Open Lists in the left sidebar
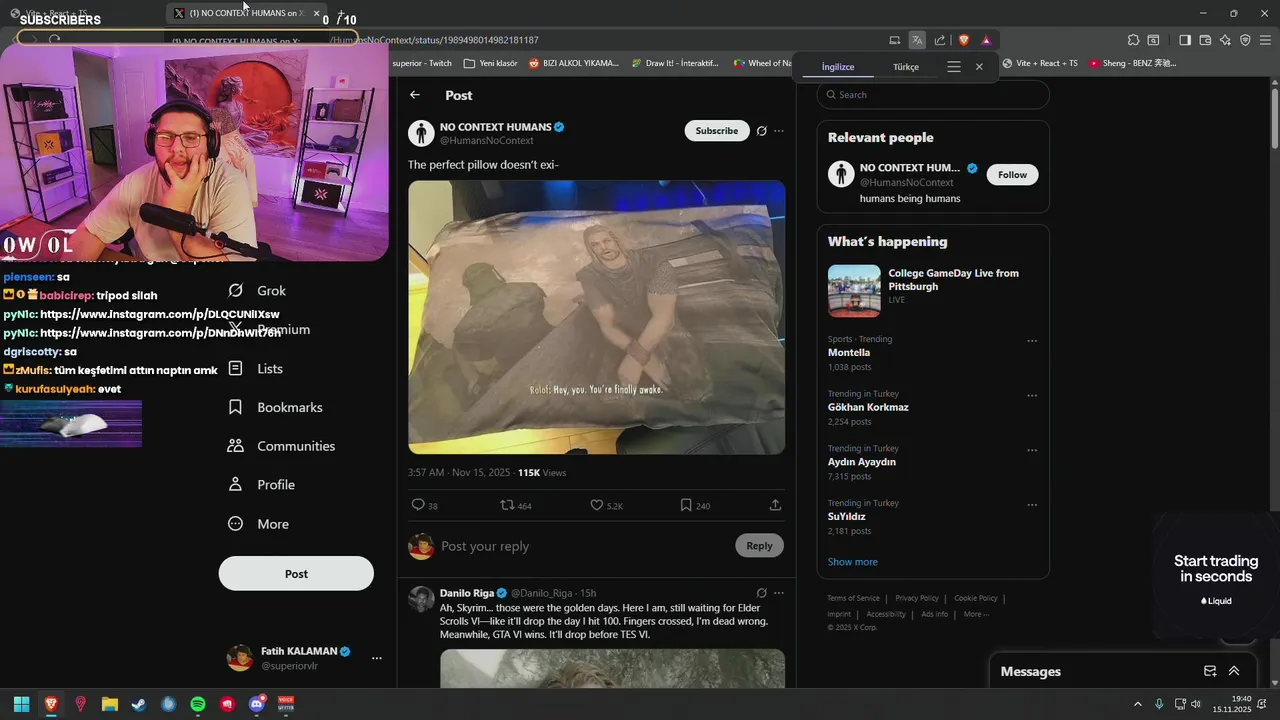 tap(256, 368)
